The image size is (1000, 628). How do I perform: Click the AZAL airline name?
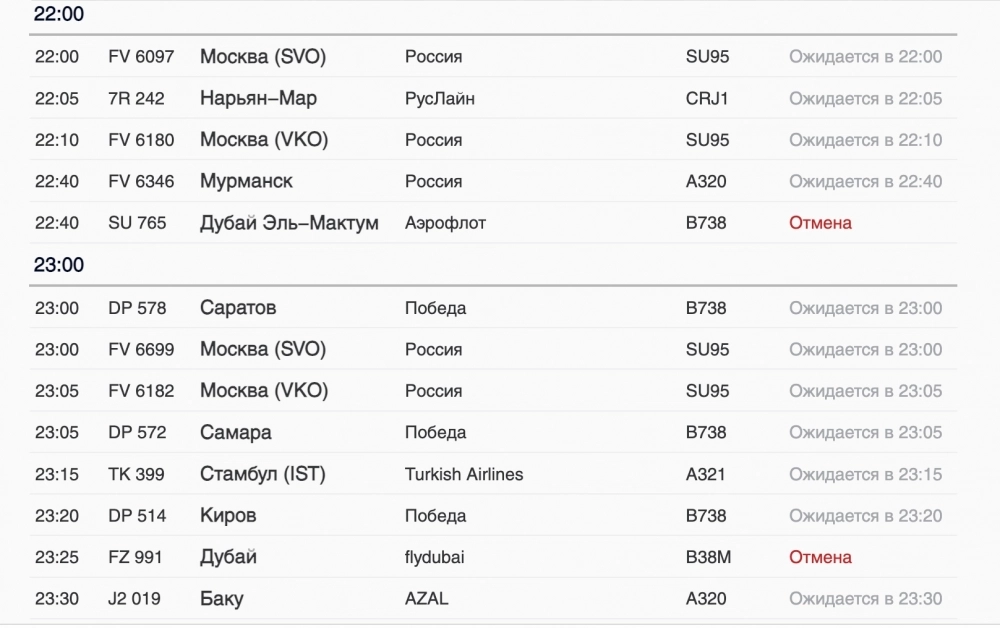tap(427, 600)
